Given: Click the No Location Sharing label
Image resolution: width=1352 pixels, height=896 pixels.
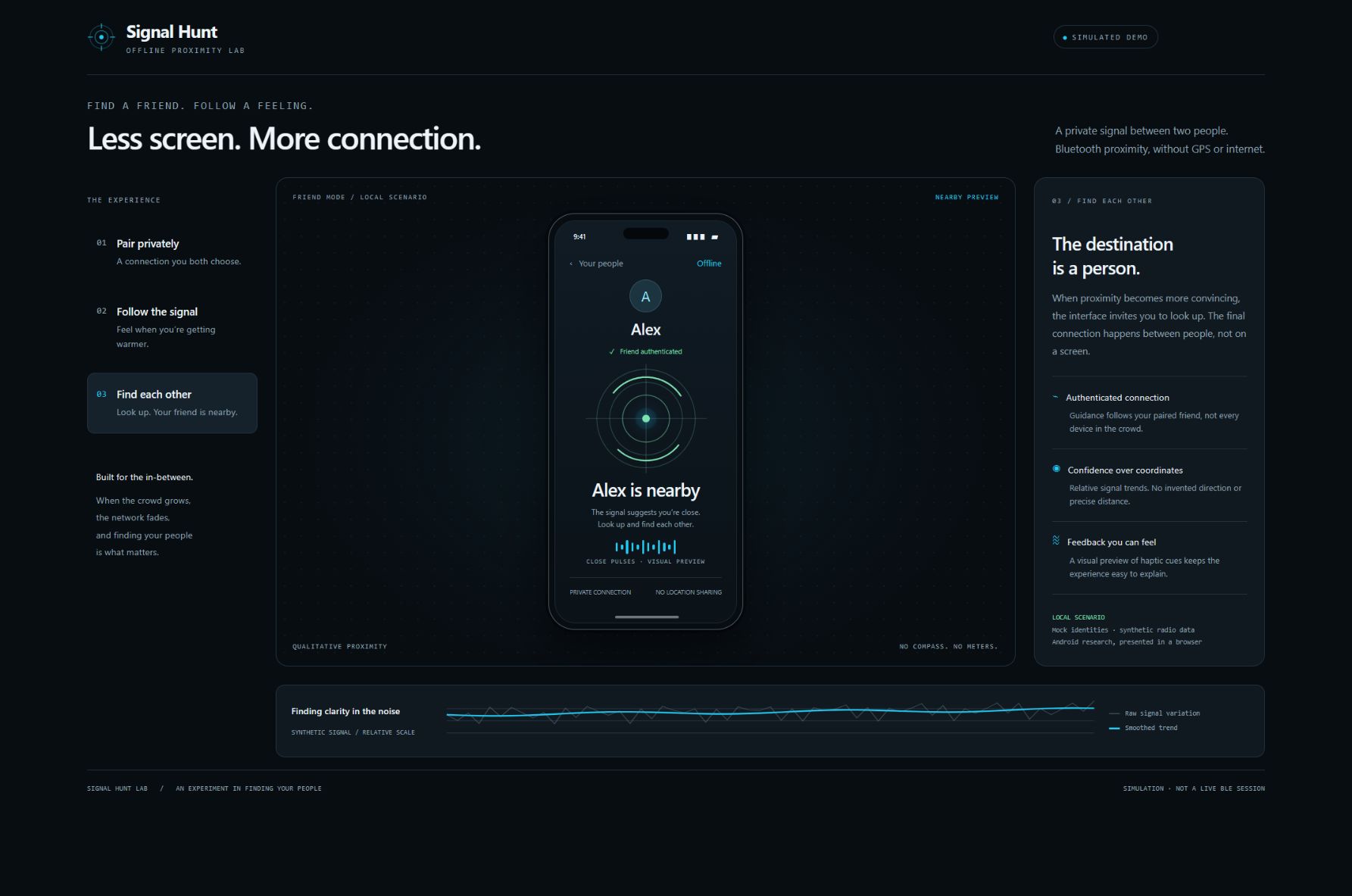Looking at the screenshot, I should coord(688,592).
